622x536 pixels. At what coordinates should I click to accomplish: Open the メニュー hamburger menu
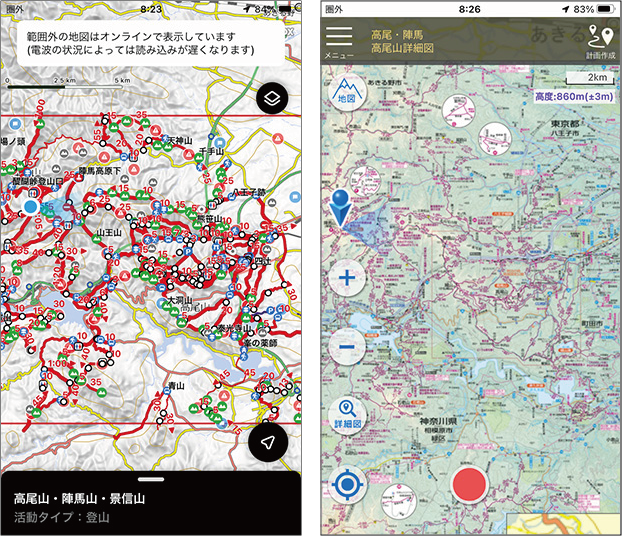click(339, 42)
